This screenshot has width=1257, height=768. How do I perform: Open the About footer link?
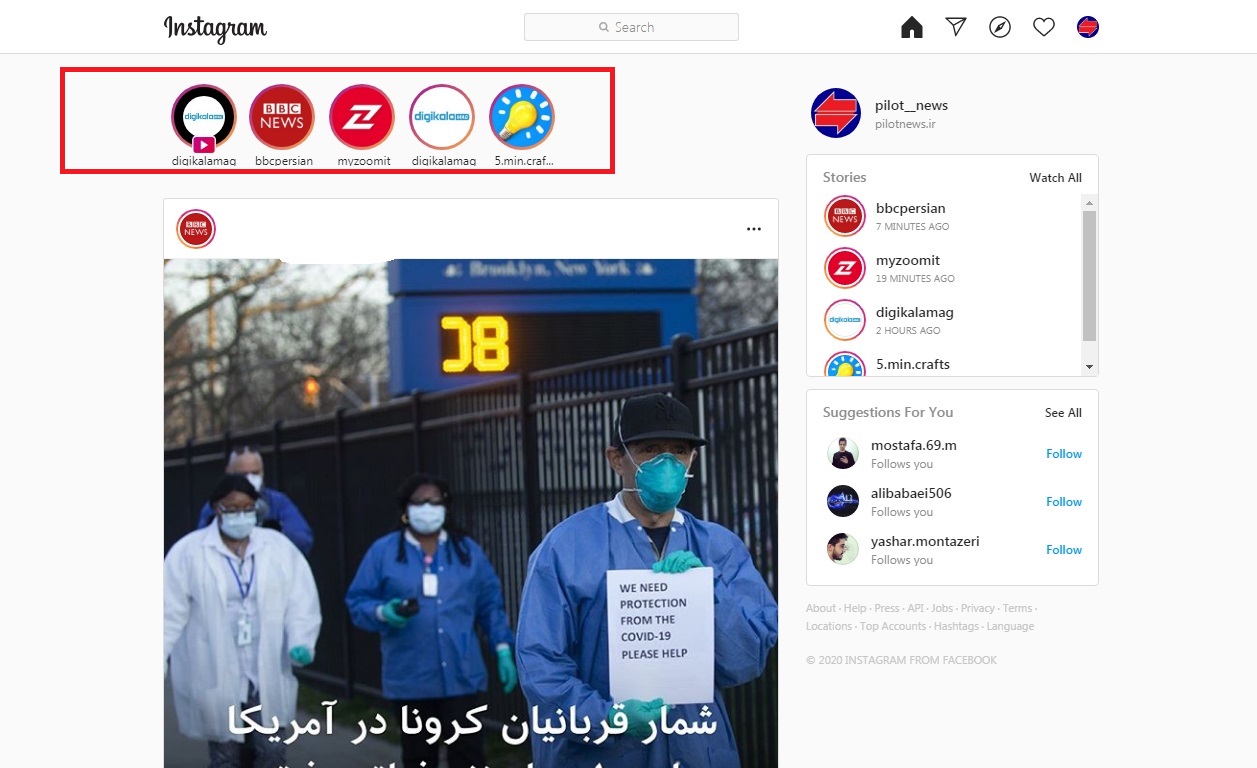(821, 608)
